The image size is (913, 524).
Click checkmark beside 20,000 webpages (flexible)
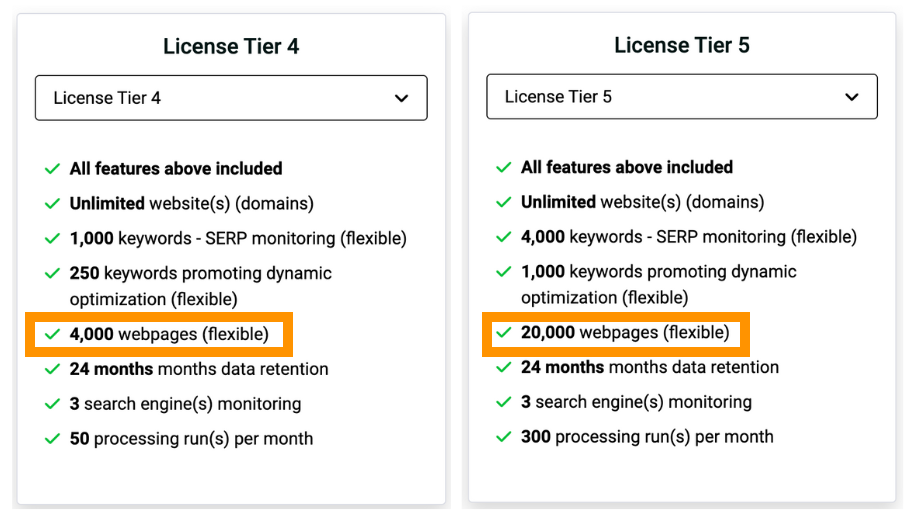(504, 332)
